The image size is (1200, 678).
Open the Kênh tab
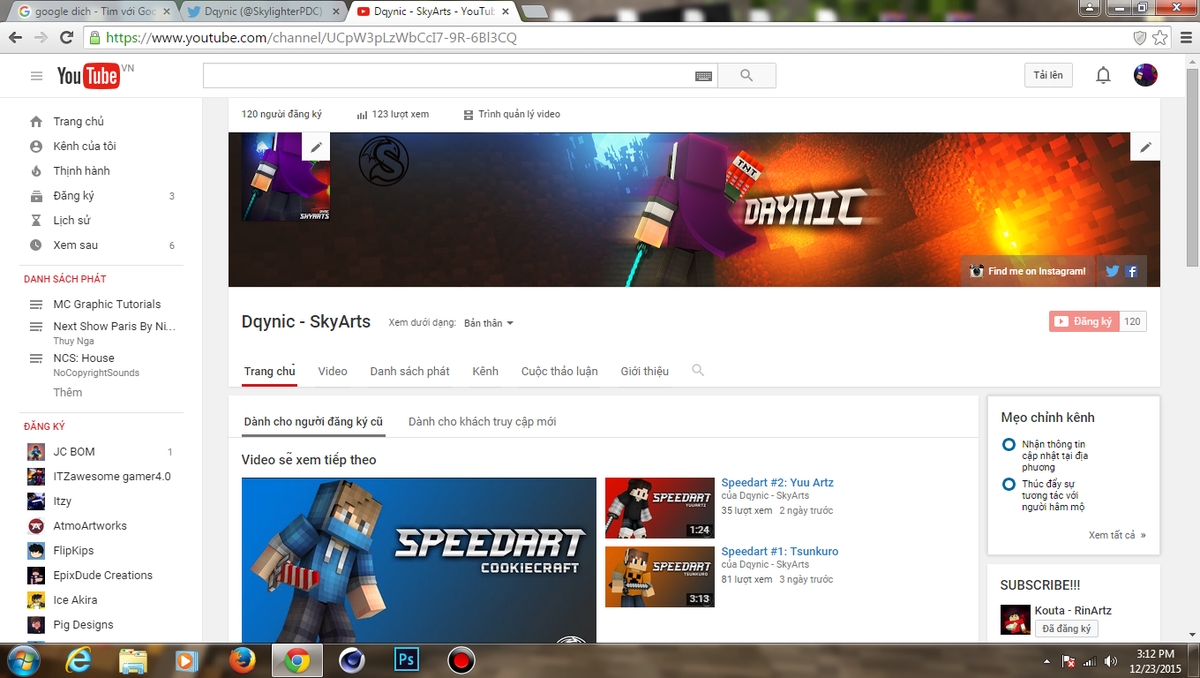pyautogui.click(x=485, y=371)
